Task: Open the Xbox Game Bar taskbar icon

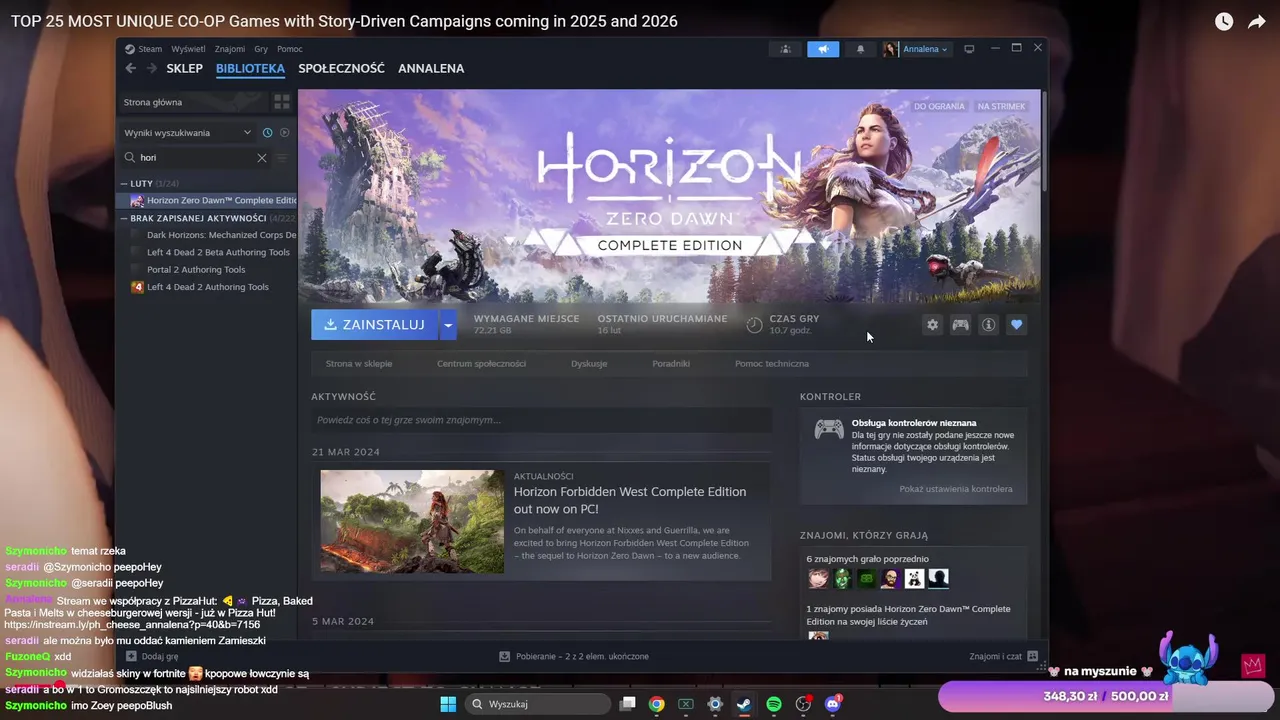Action: 685,704
